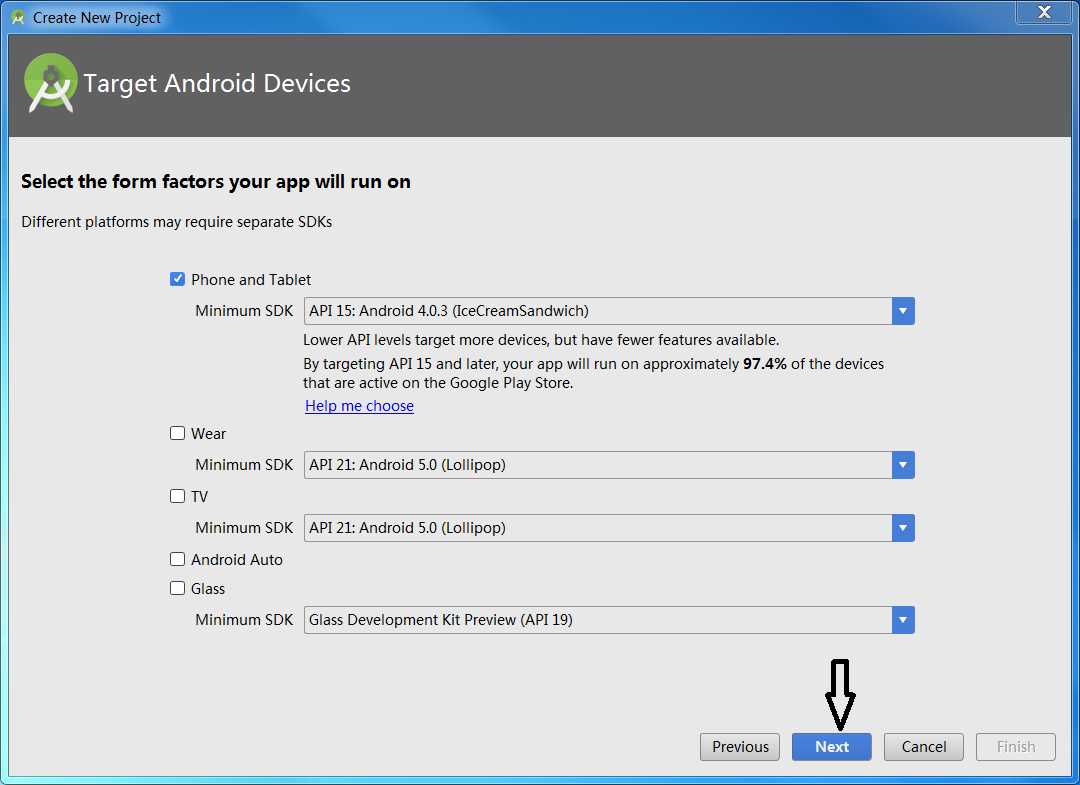Click the Create New Project window title
The width and height of the screenshot is (1080, 785).
[96, 18]
